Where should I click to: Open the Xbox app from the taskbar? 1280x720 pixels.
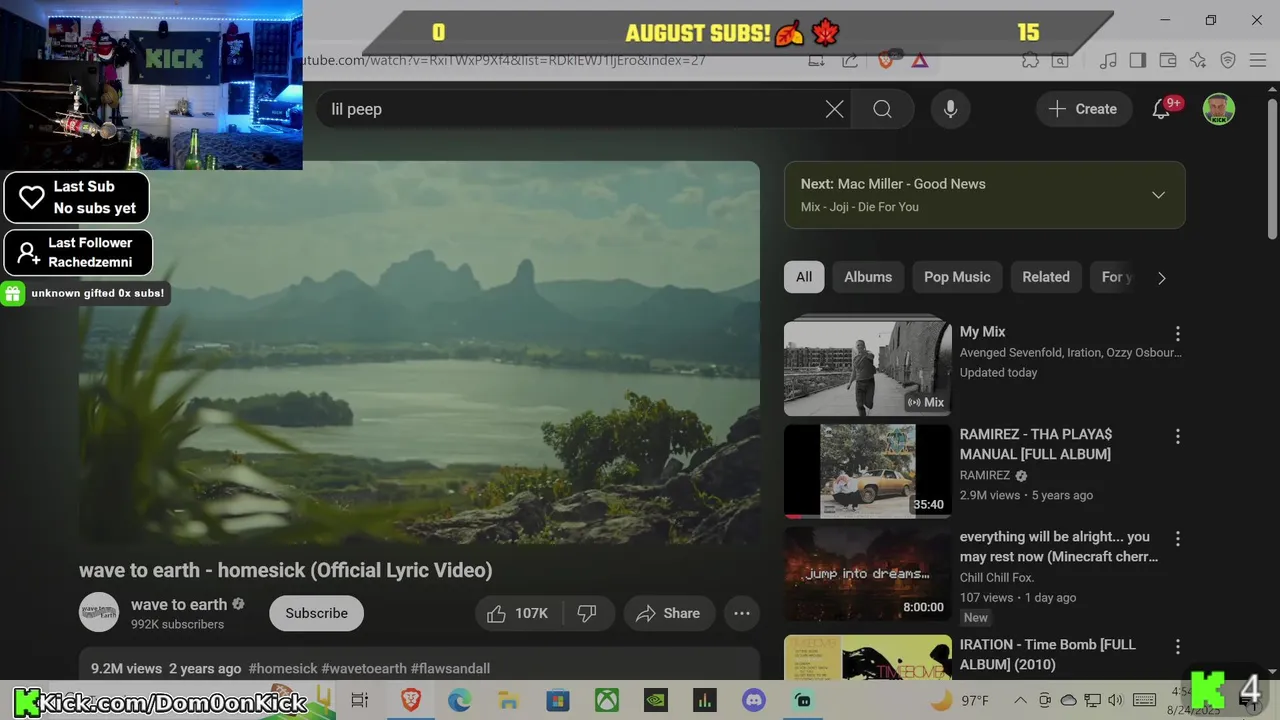[x=607, y=700]
